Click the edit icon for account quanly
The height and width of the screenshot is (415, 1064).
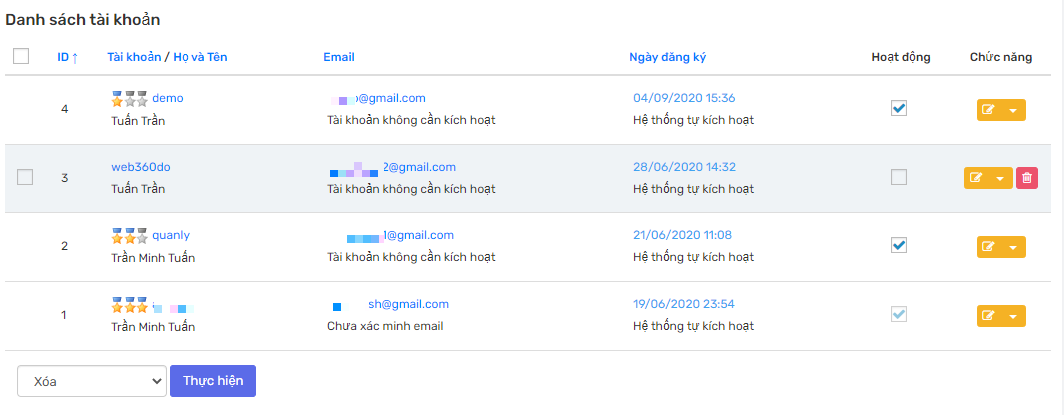coord(989,247)
